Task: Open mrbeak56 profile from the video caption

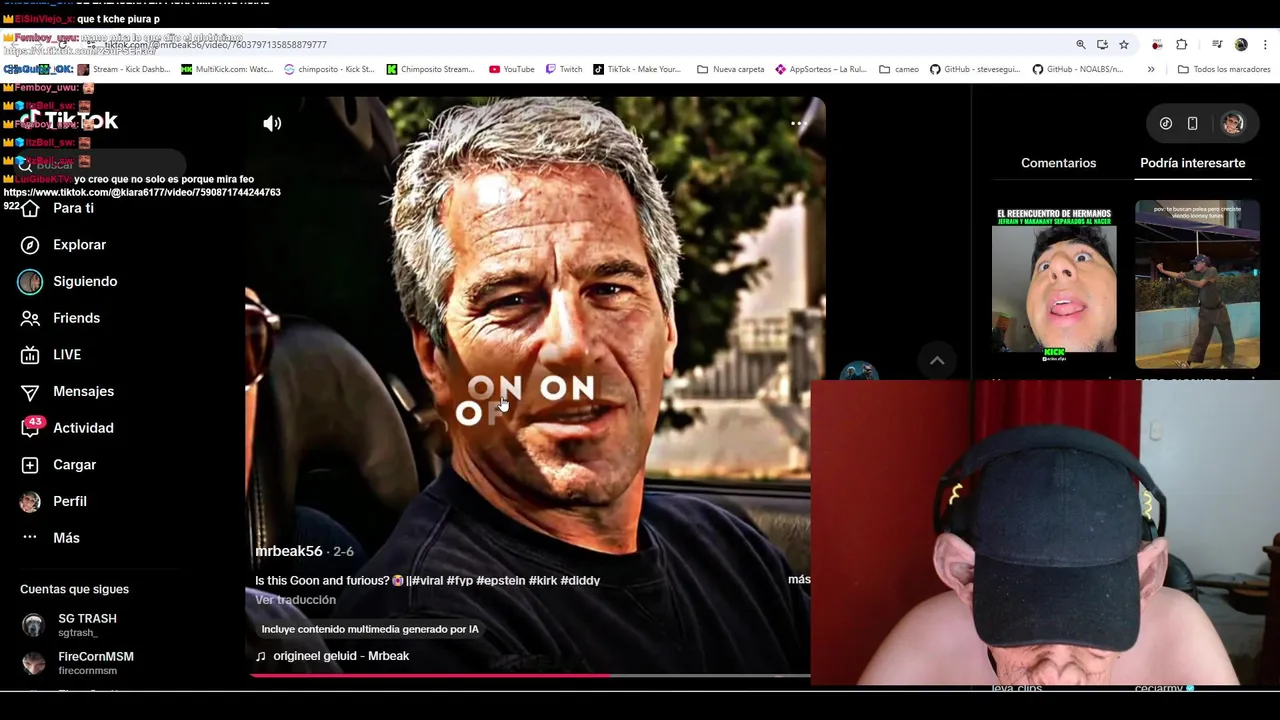Action: [x=288, y=551]
